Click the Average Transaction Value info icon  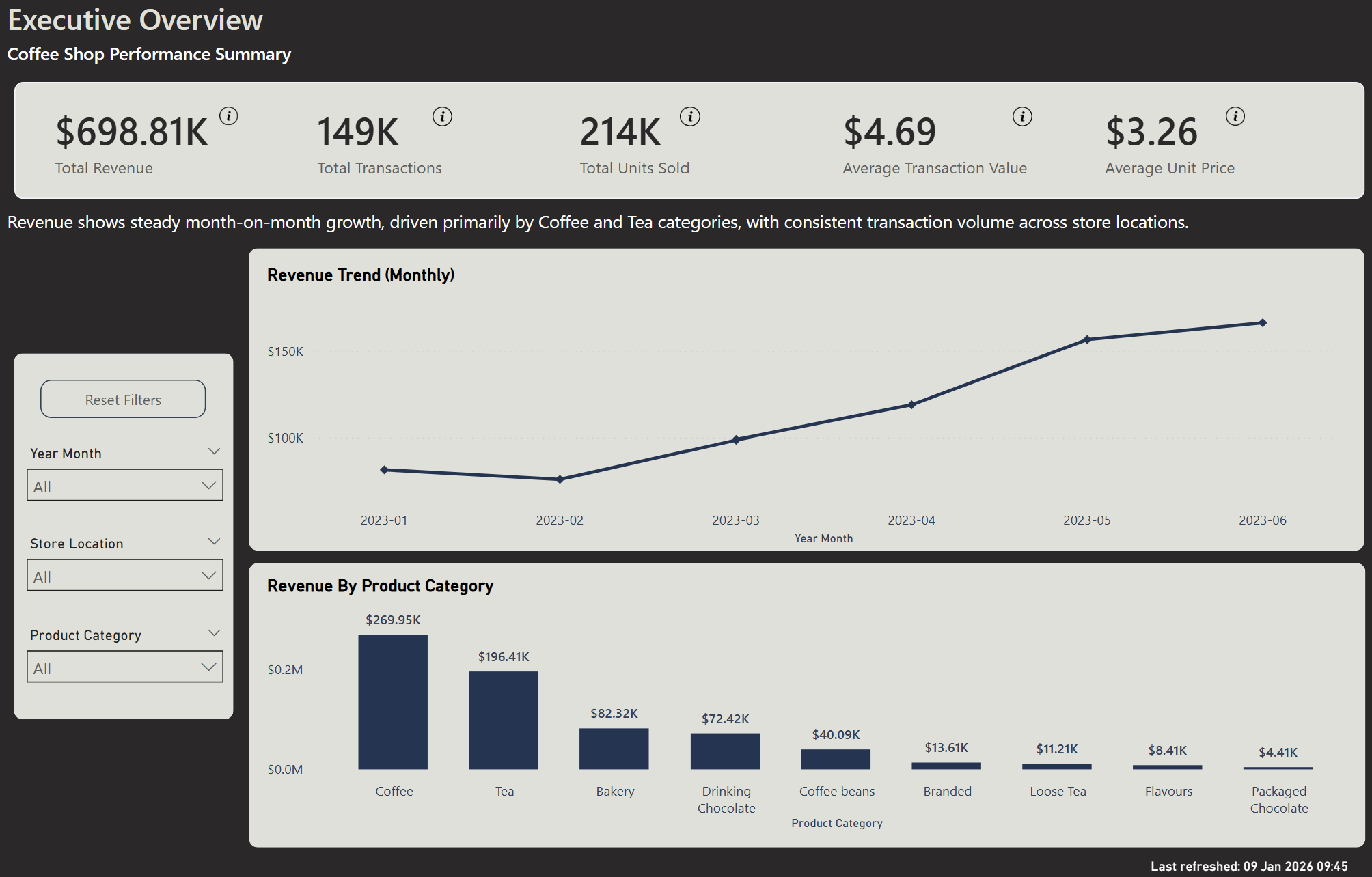pos(1021,116)
